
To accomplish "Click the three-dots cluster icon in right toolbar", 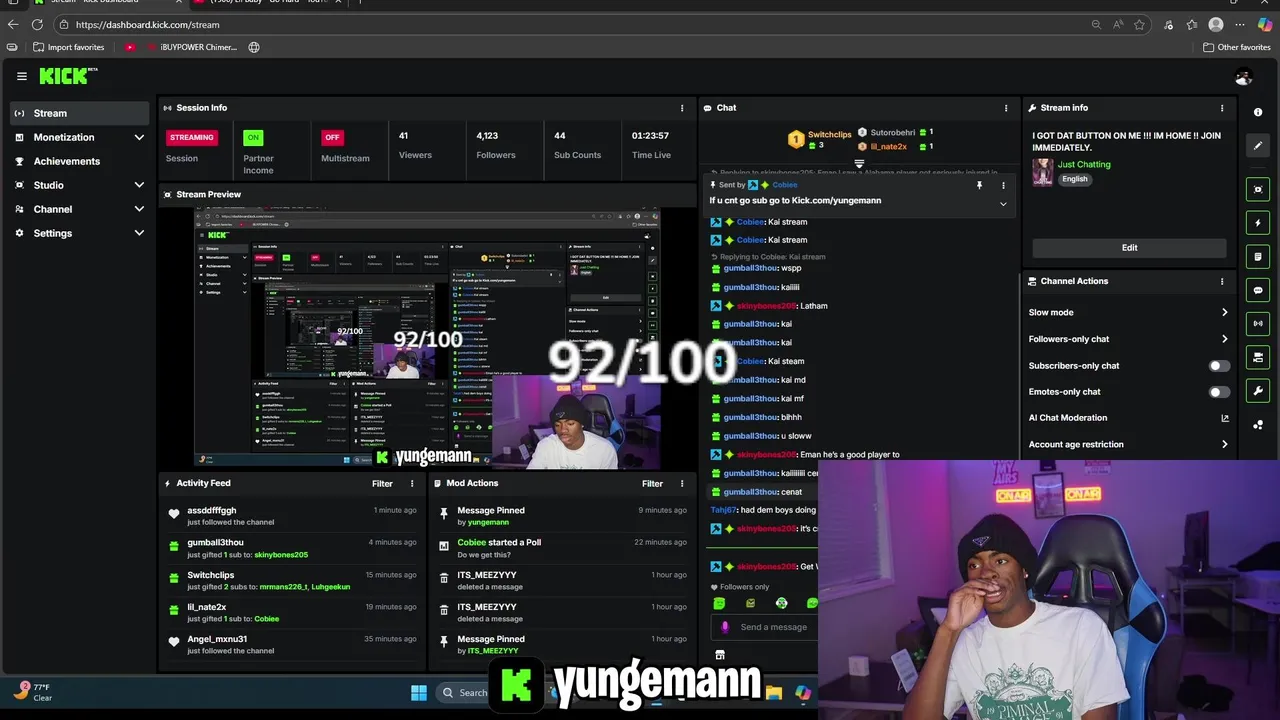I will tap(1258, 425).
